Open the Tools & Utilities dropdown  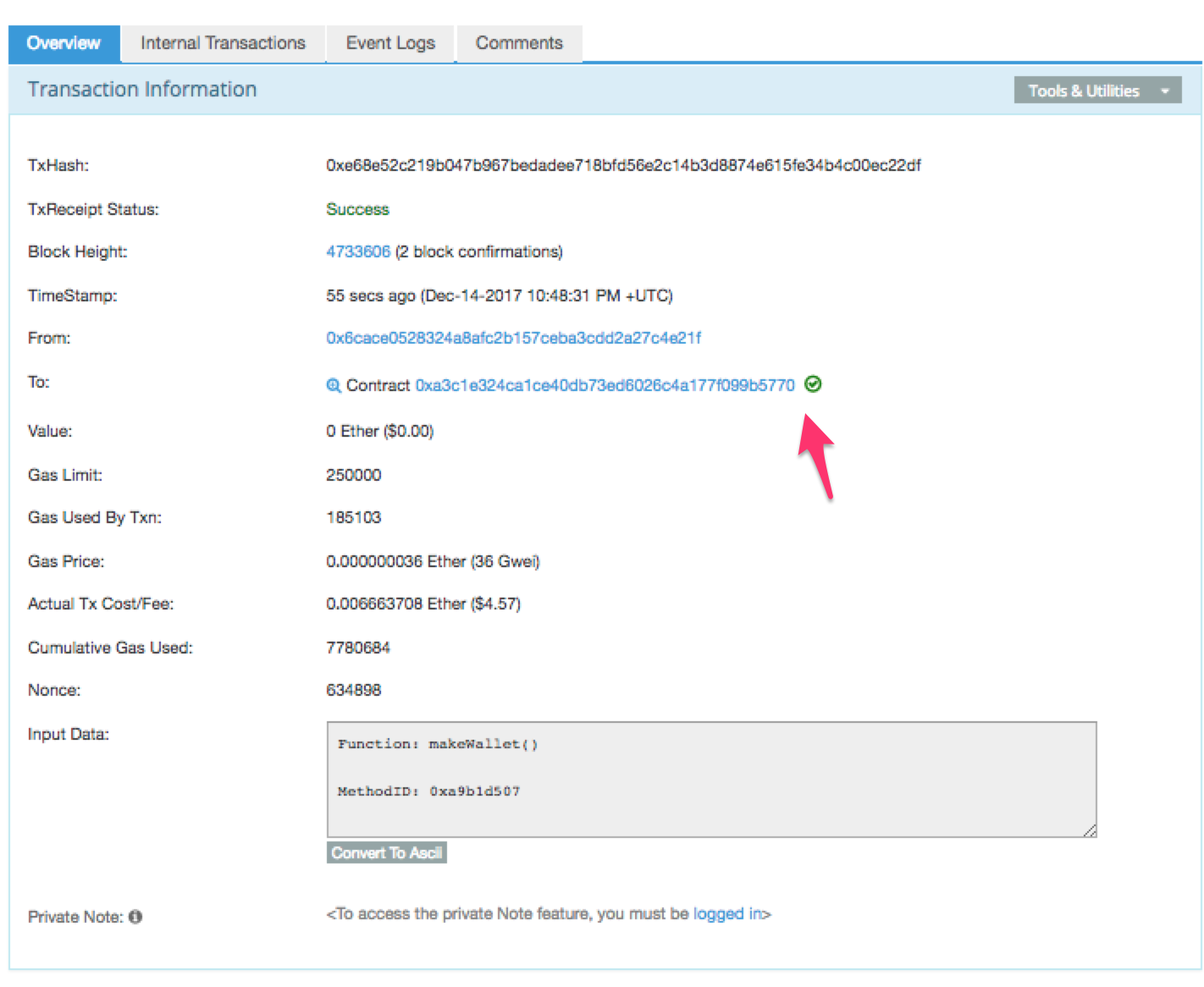(x=1097, y=91)
